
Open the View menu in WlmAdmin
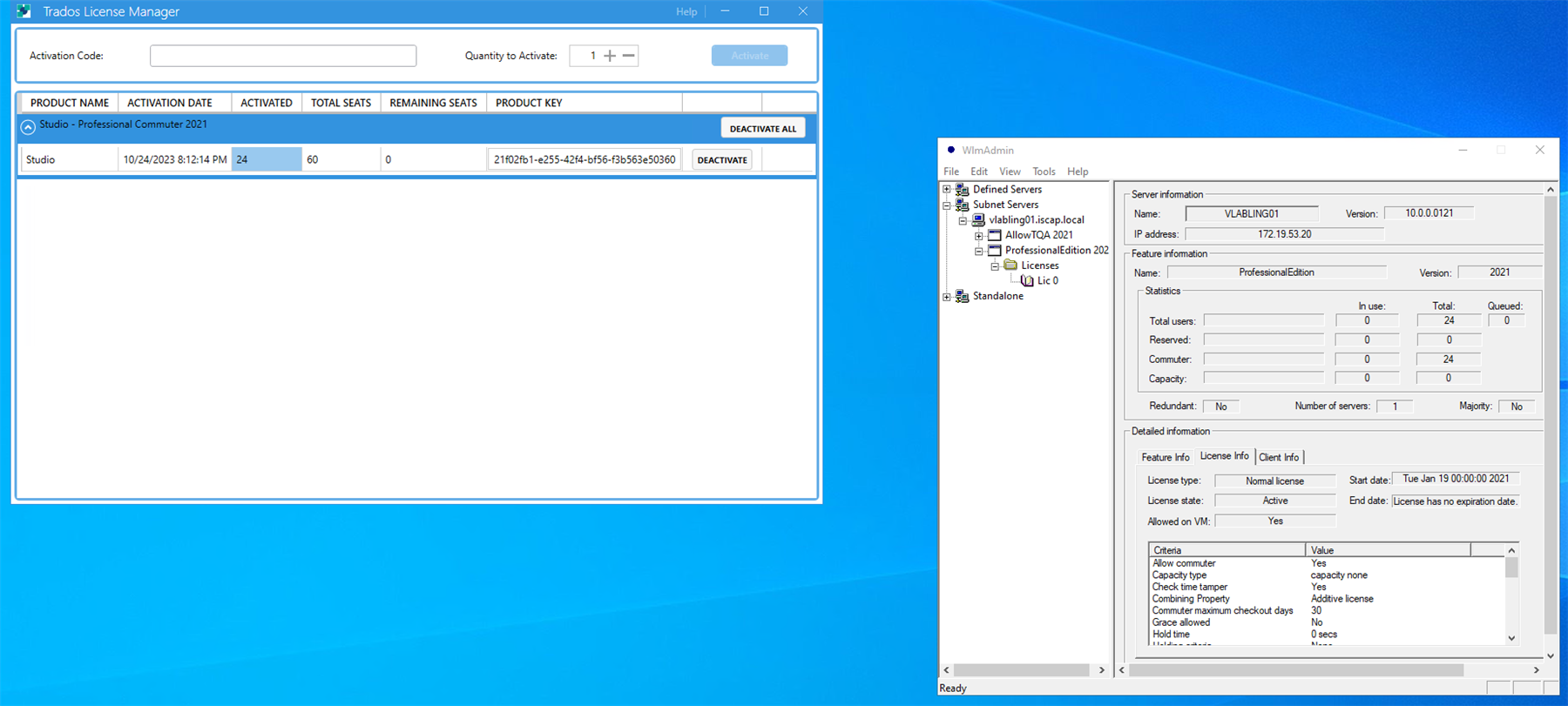tap(1010, 171)
